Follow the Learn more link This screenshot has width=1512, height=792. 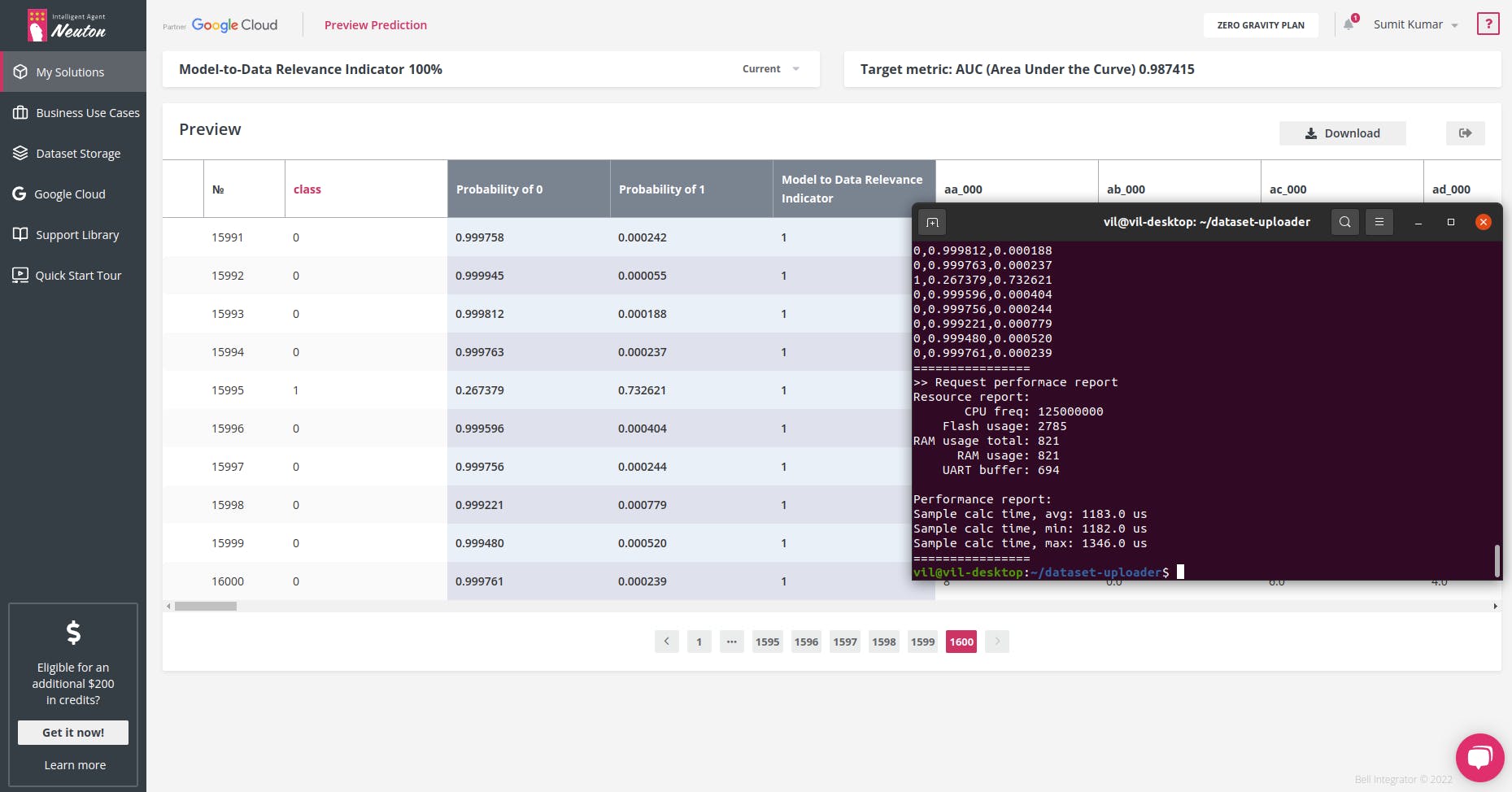[75, 765]
